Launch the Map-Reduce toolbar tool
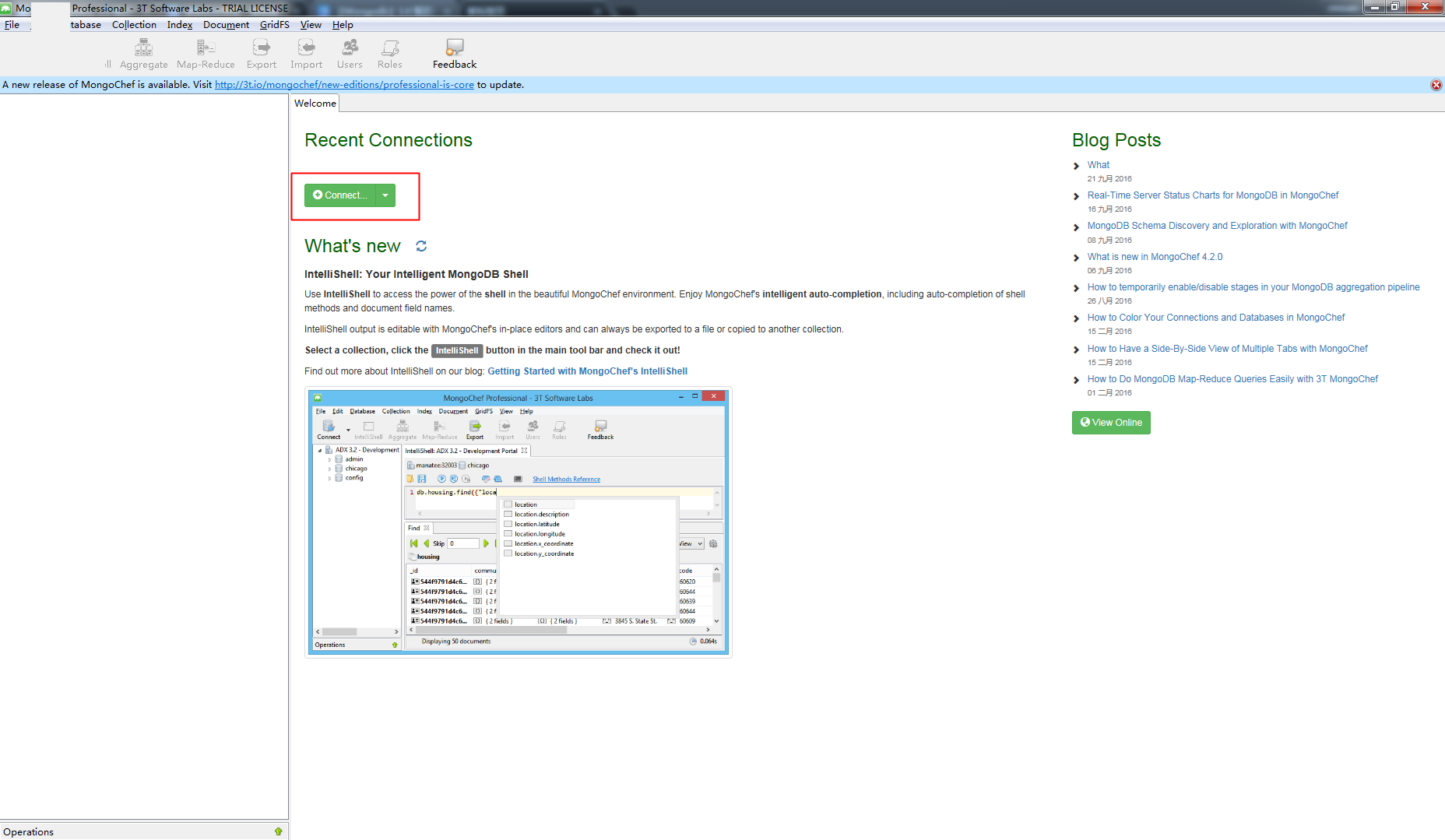This screenshot has height=840, width=1445. click(x=206, y=54)
